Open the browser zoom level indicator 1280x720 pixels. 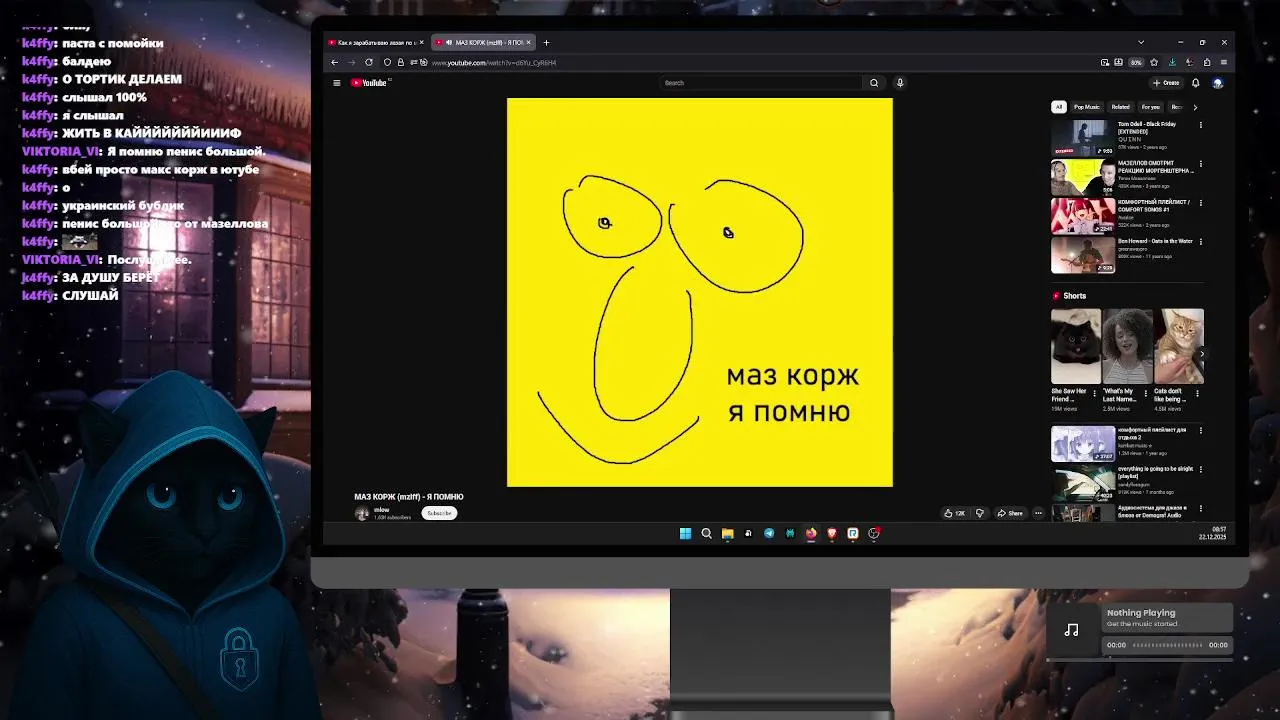point(1136,62)
